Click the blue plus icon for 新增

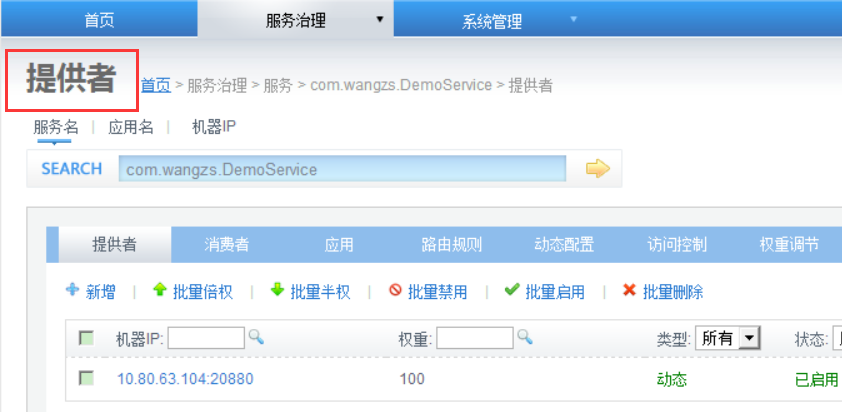click(72, 291)
